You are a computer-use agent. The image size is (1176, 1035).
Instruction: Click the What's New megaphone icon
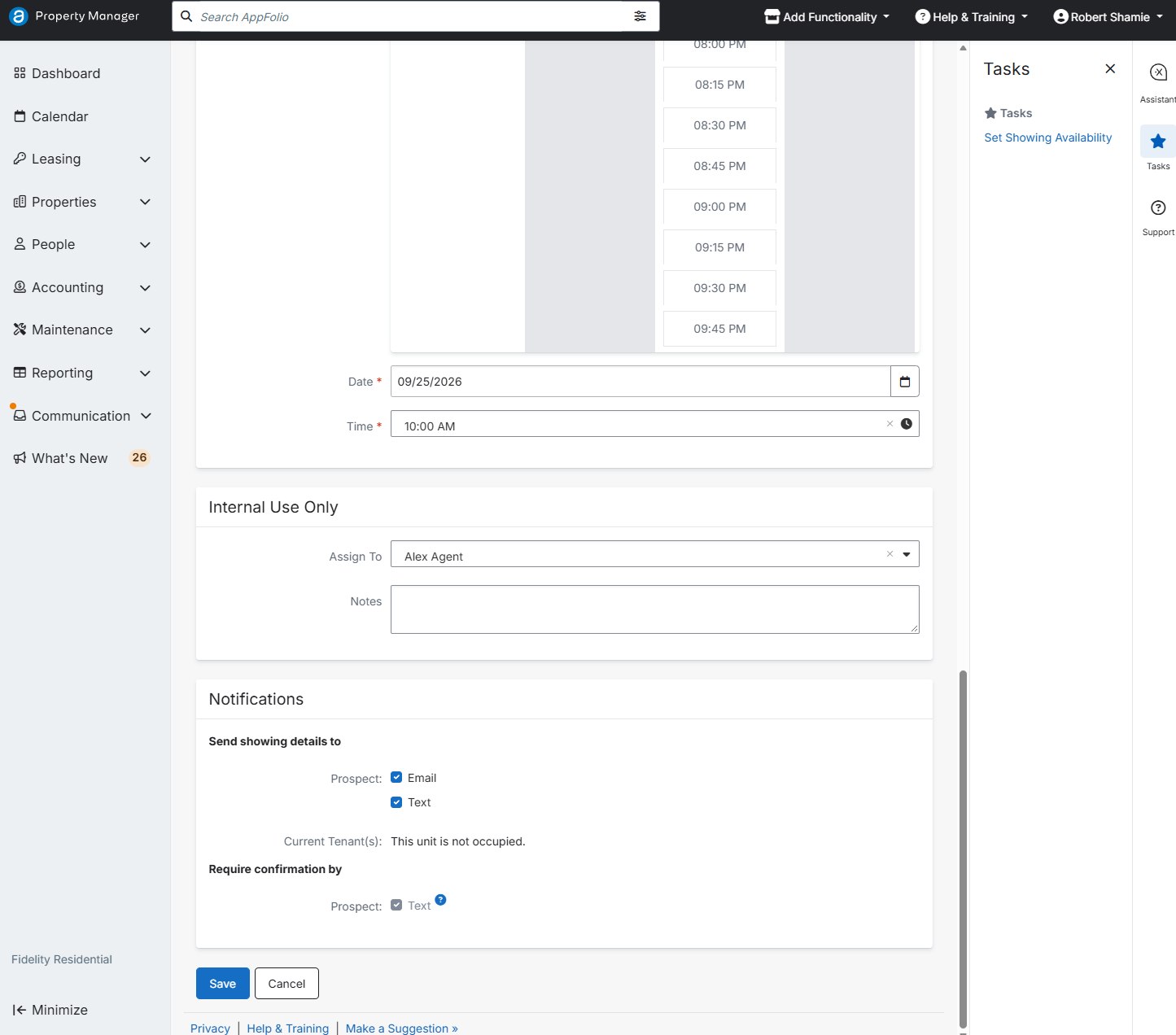(x=20, y=458)
